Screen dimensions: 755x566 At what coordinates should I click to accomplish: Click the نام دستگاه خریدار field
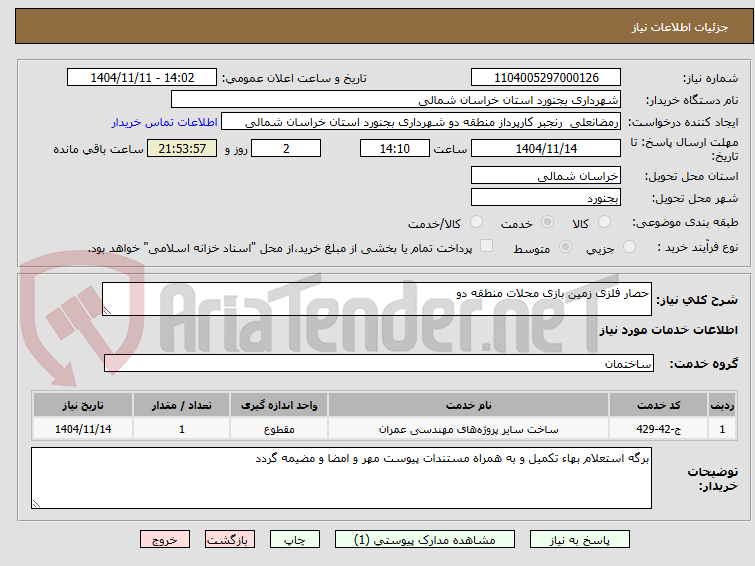[x=396, y=100]
